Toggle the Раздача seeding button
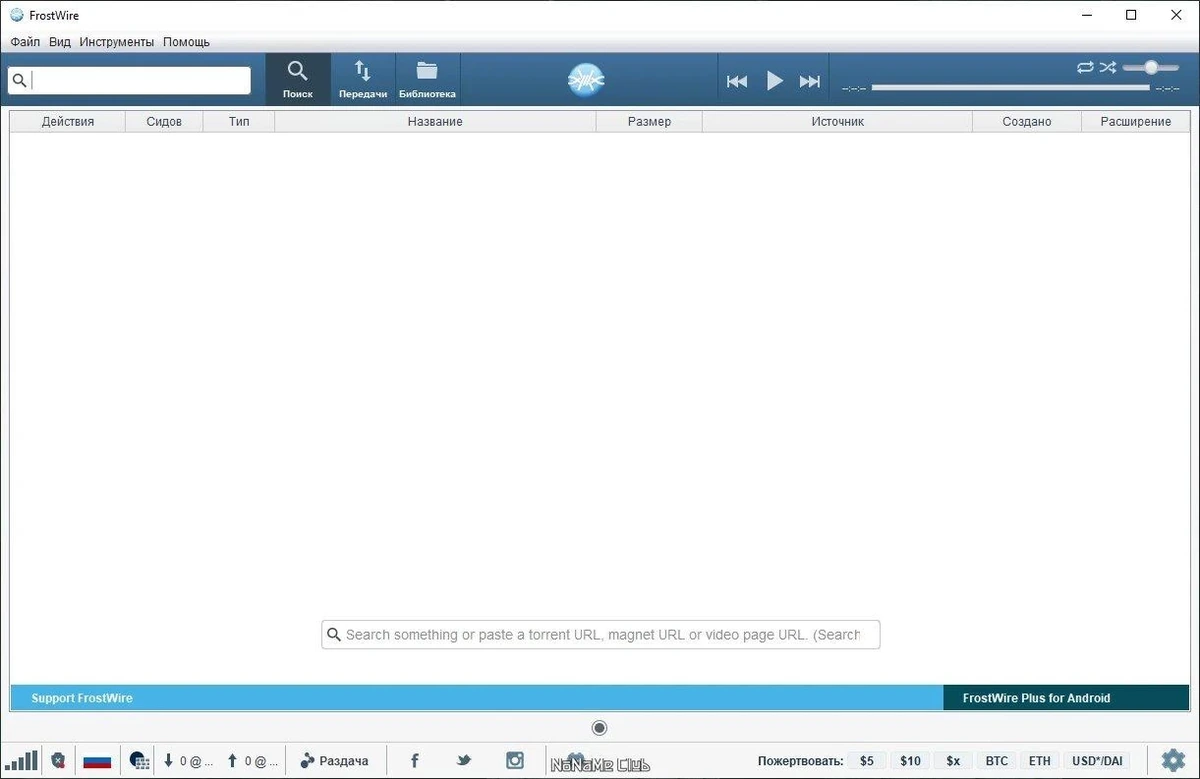This screenshot has height=779, width=1200. tap(334, 761)
